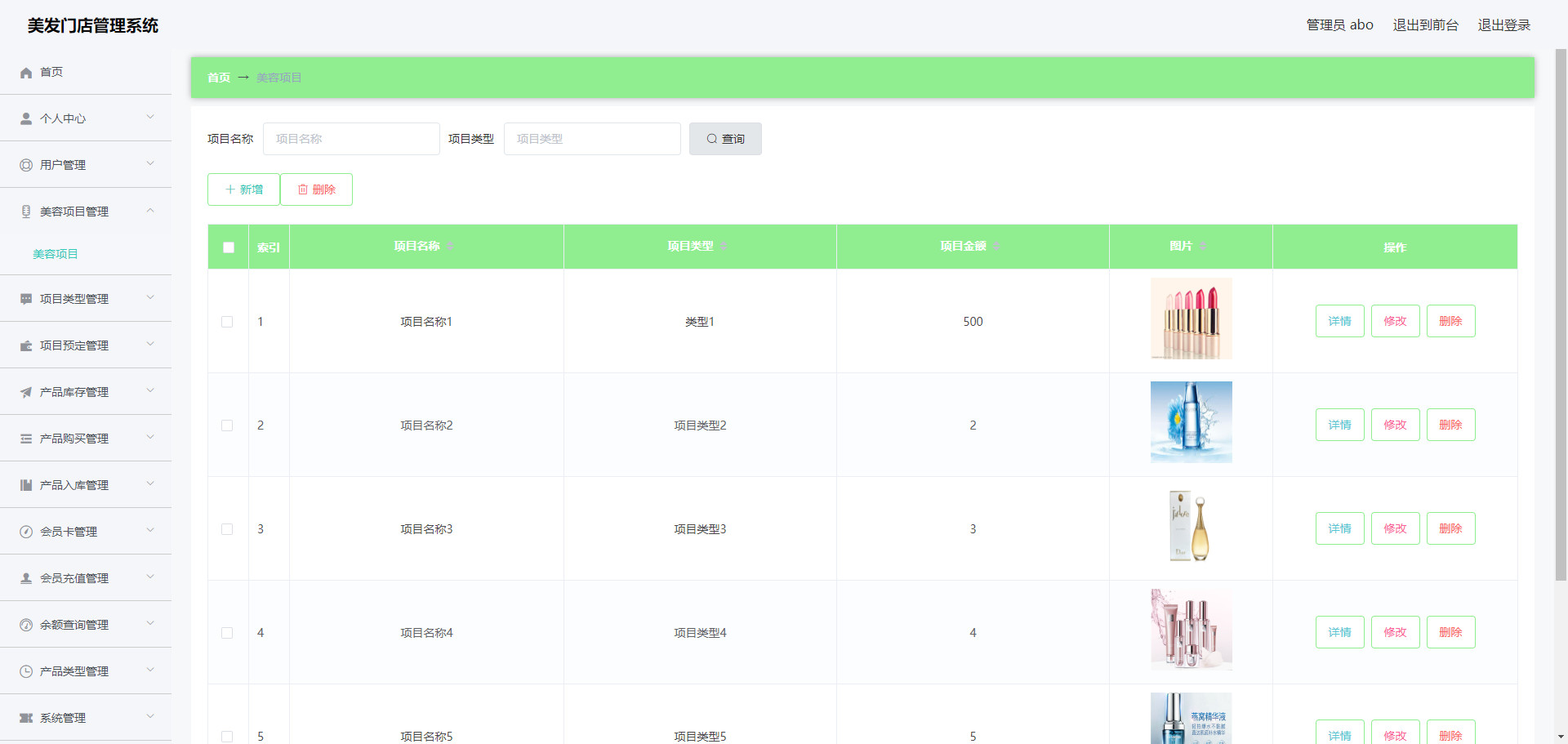Click the clock icon for 产品类型管理

(26, 671)
